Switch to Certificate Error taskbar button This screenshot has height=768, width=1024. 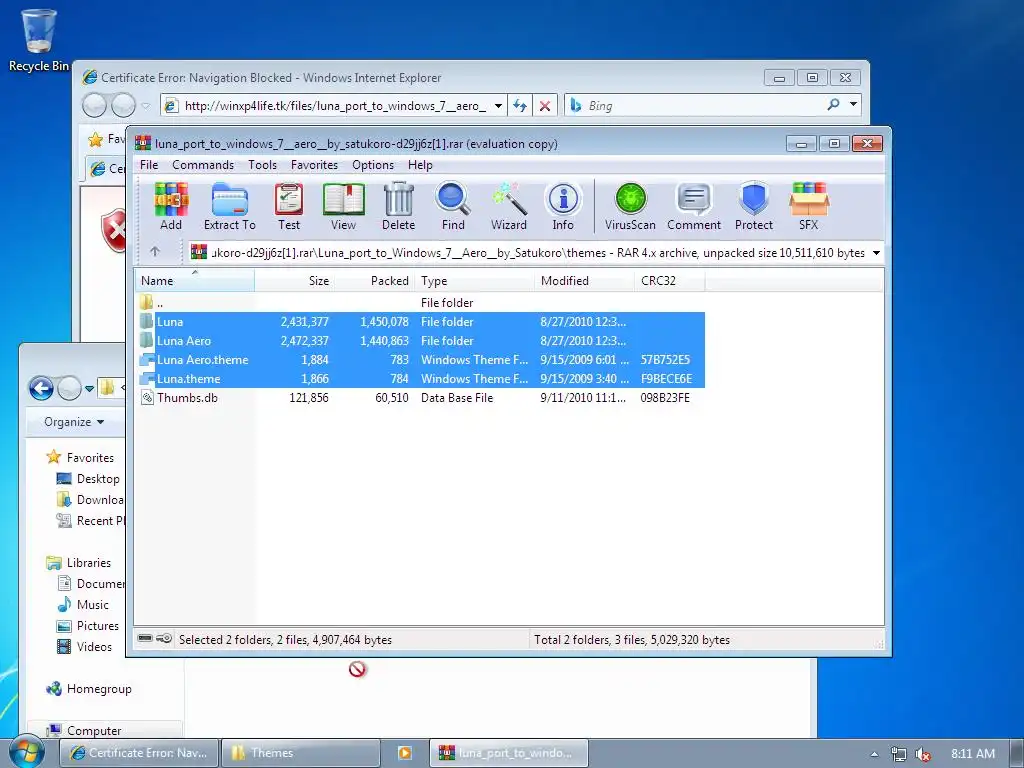pos(139,753)
